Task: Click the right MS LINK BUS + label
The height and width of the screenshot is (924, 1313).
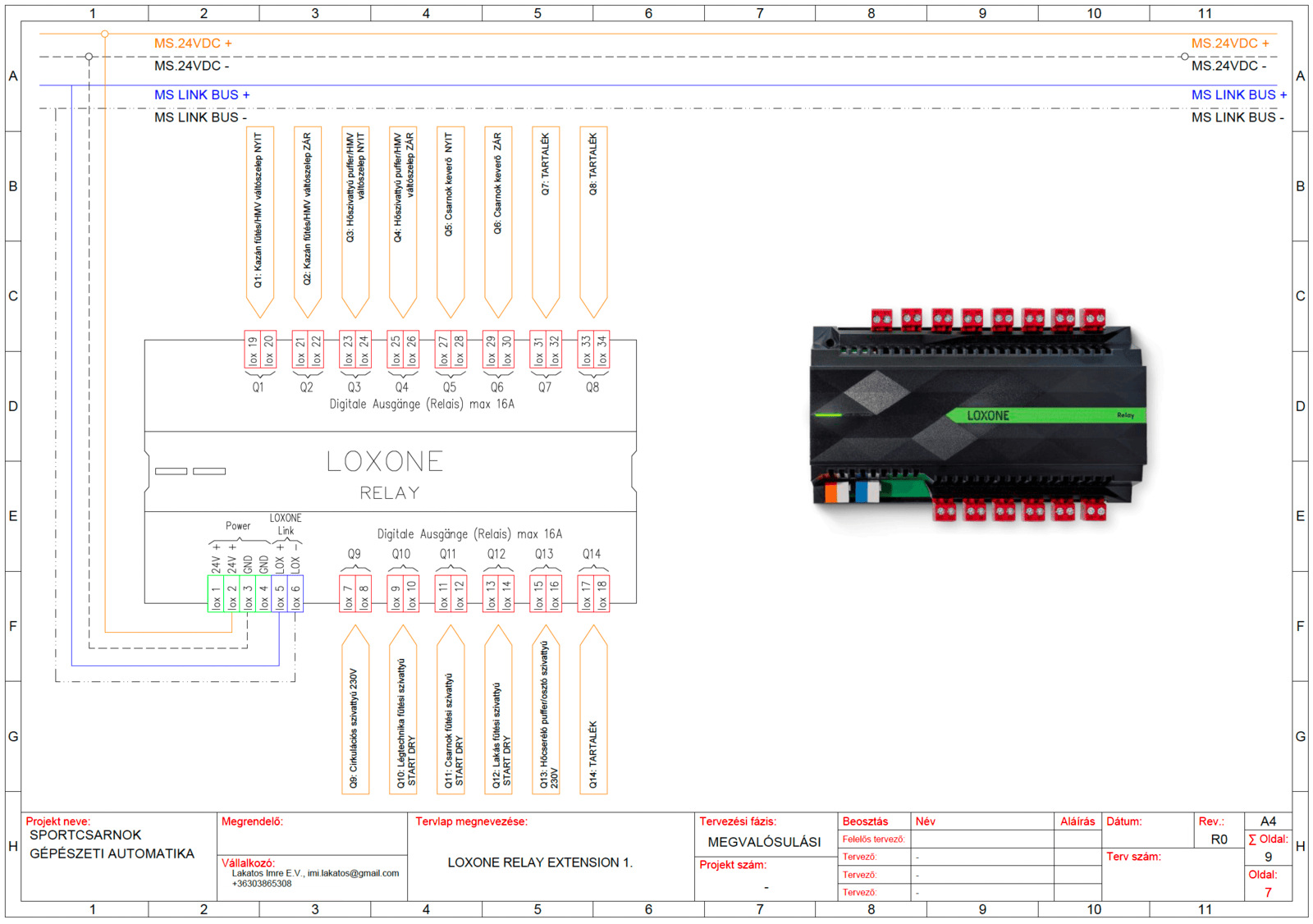Action: click(1238, 95)
